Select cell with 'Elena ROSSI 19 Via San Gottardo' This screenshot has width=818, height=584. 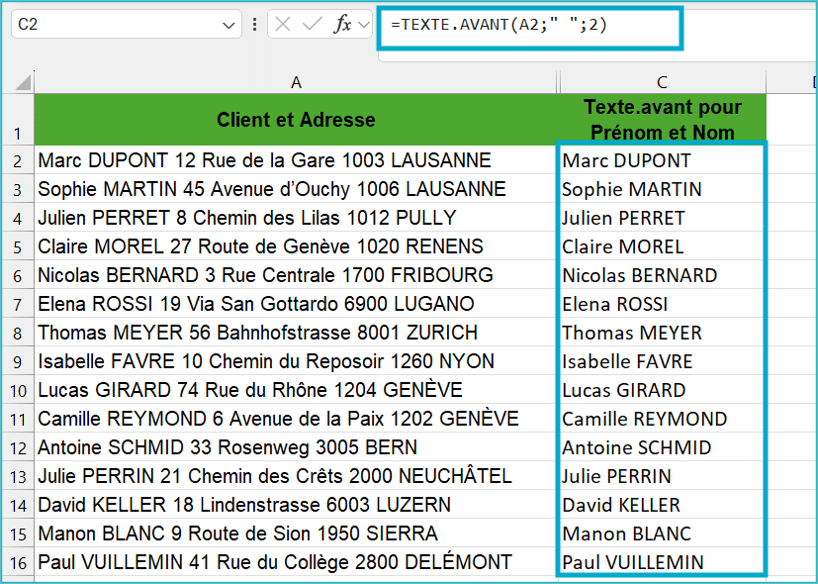(x=296, y=303)
